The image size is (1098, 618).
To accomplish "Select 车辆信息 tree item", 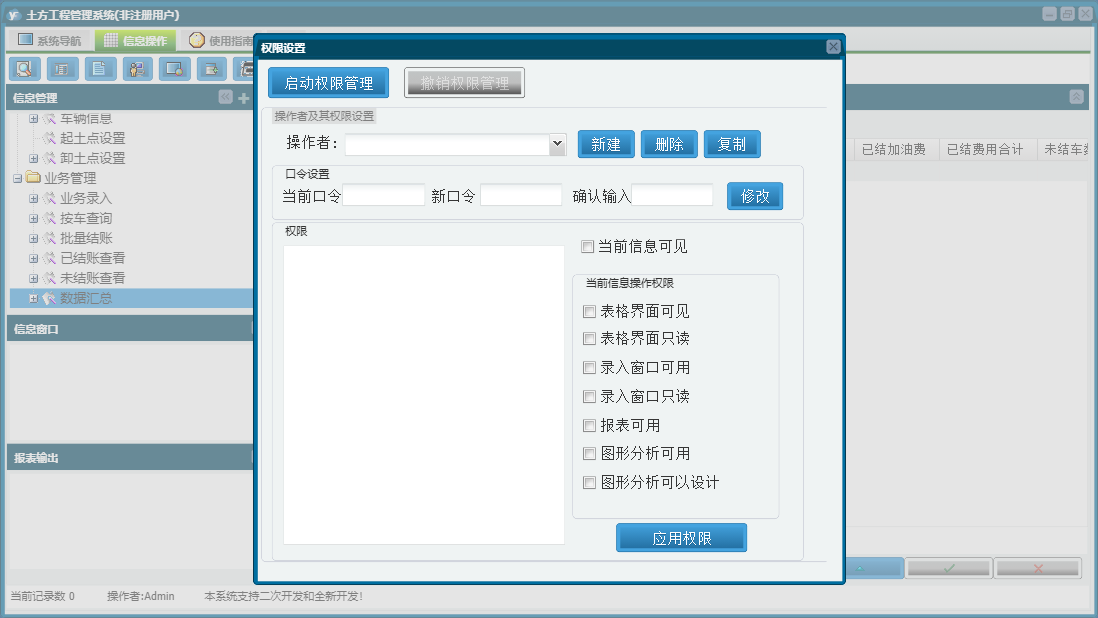I will tap(86, 119).
